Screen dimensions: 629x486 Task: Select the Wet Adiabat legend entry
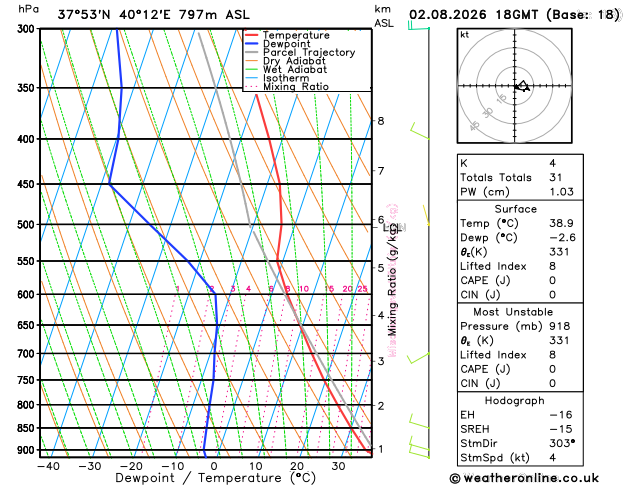(286, 69)
